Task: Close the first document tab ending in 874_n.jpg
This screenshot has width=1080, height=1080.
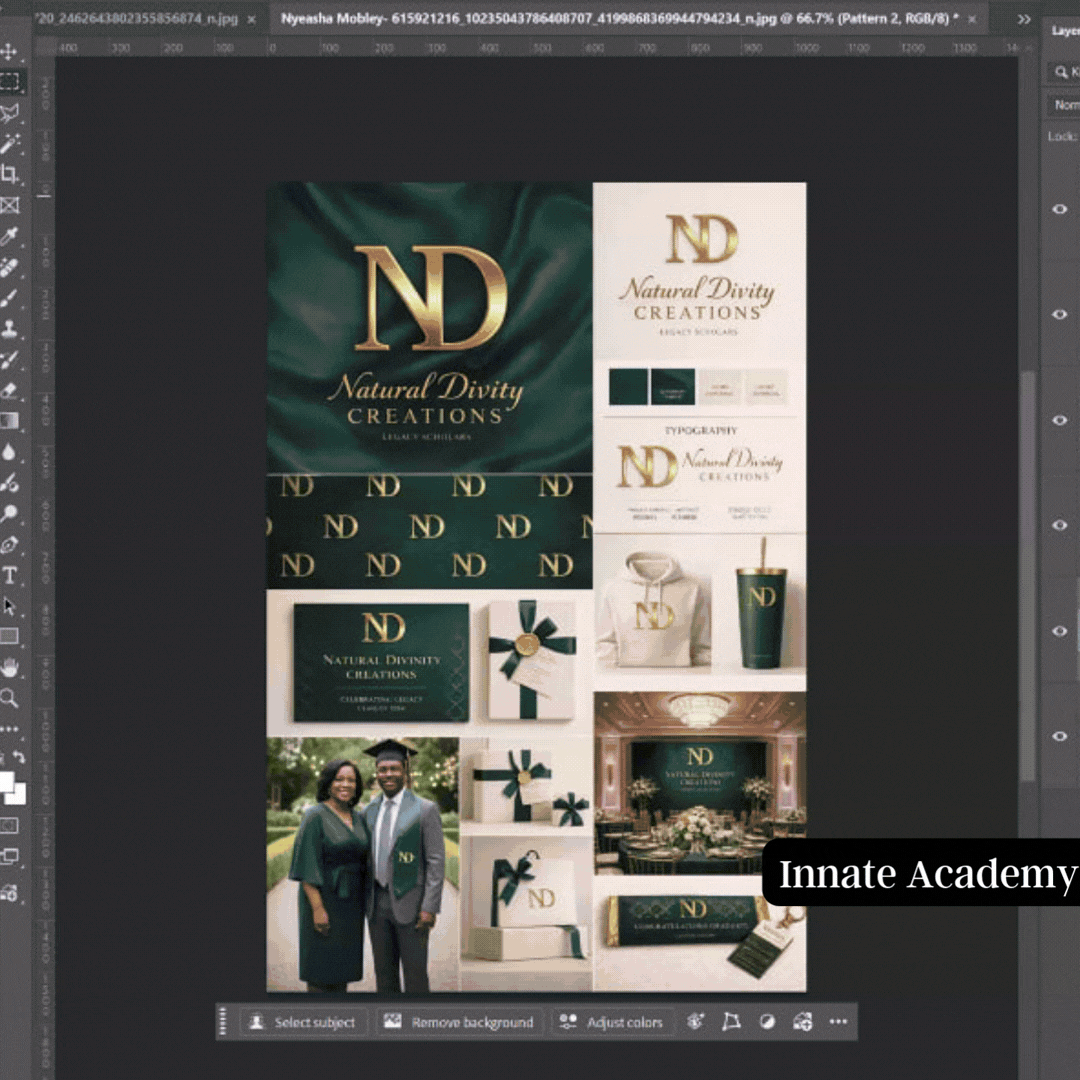Action: 251,19
